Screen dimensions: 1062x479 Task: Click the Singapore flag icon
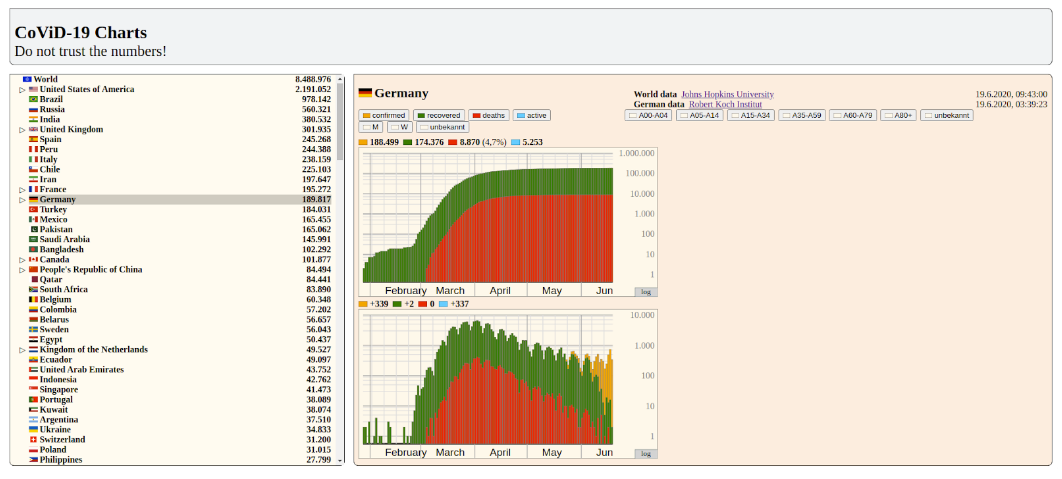[33, 390]
